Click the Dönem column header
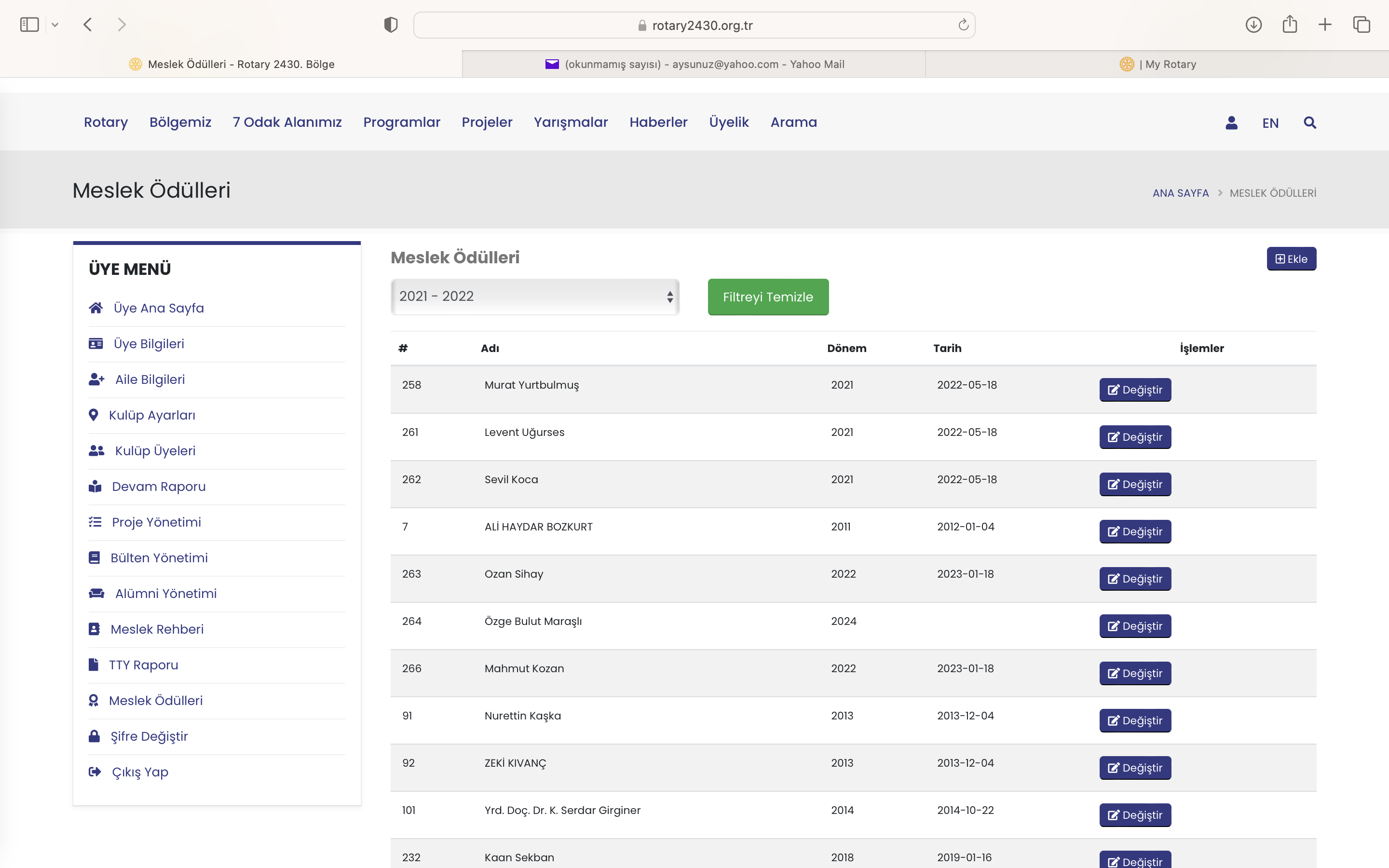Image resolution: width=1389 pixels, height=868 pixels. click(x=846, y=349)
